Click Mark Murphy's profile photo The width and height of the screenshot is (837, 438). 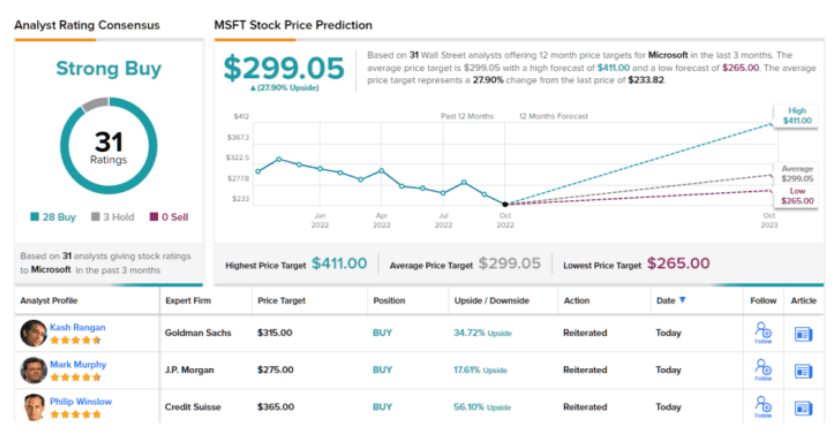pos(33,370)
